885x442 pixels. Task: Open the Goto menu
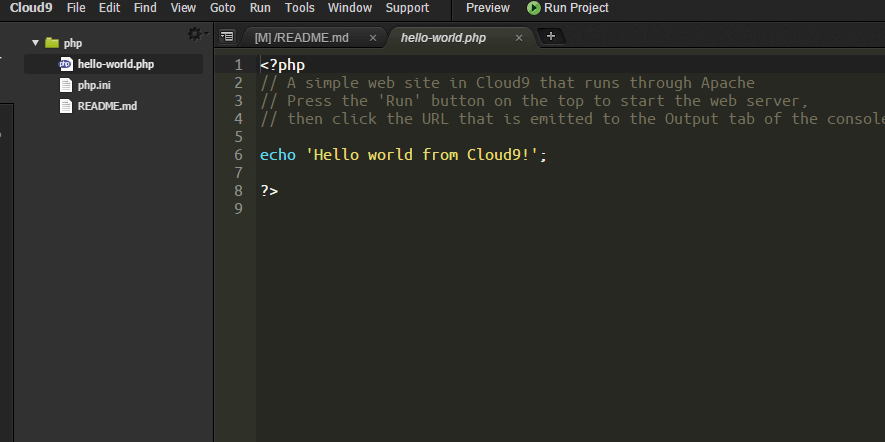click(x=222, y=8)
